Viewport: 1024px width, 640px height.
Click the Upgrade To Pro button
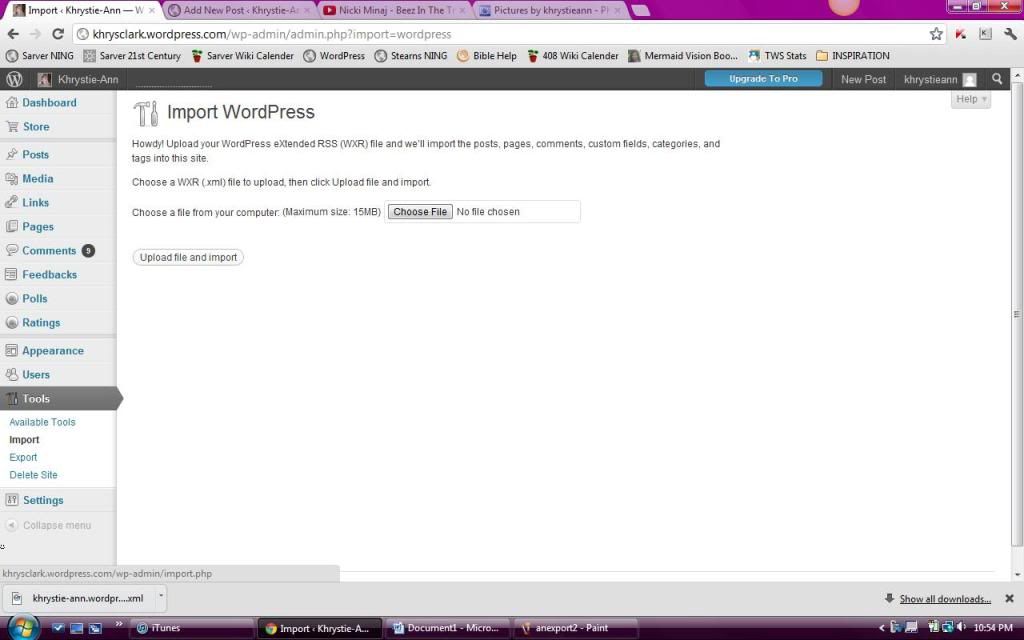click(x=763, y=78)
